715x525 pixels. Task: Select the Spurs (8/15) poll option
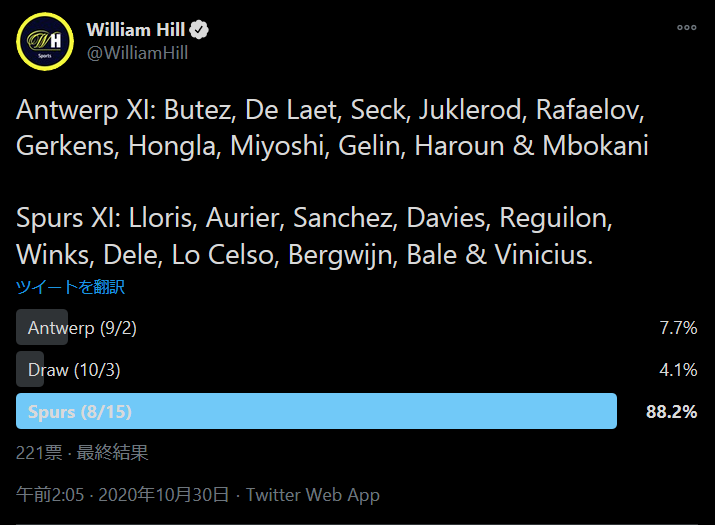click(80, 411)
